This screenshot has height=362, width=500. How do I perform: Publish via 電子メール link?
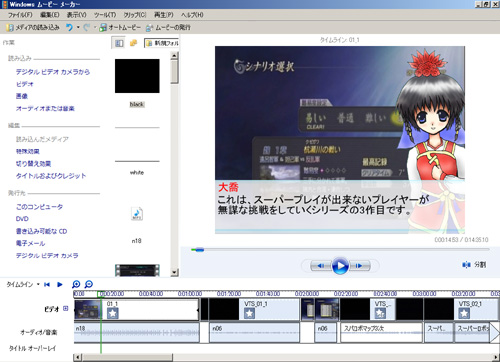(x=30, y=243)
